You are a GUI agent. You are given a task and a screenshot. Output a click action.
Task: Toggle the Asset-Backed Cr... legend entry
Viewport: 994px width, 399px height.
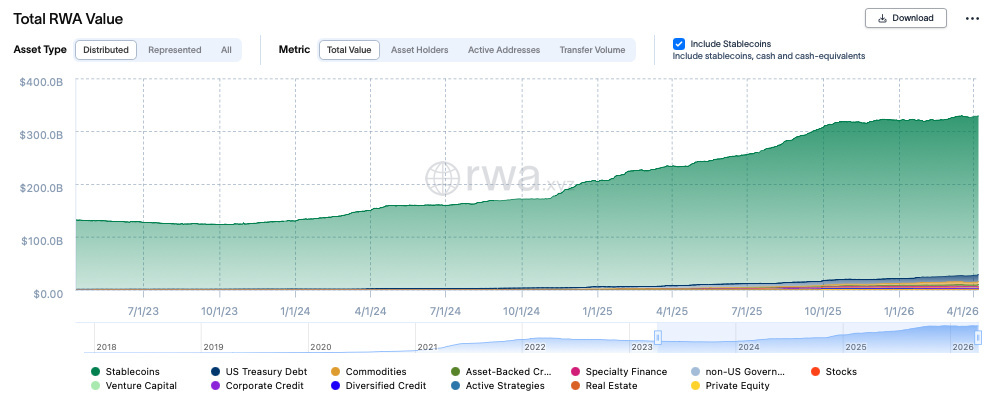point(501,372)
